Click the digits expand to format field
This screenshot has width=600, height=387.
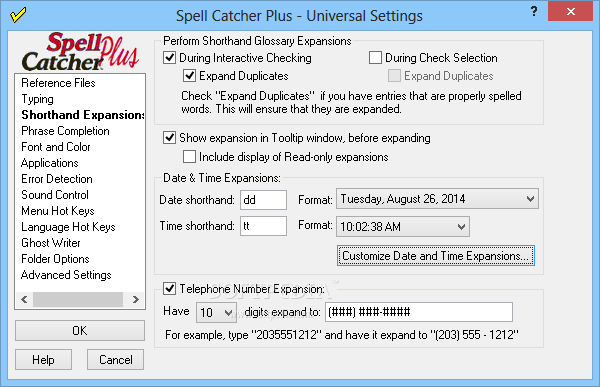419,312
